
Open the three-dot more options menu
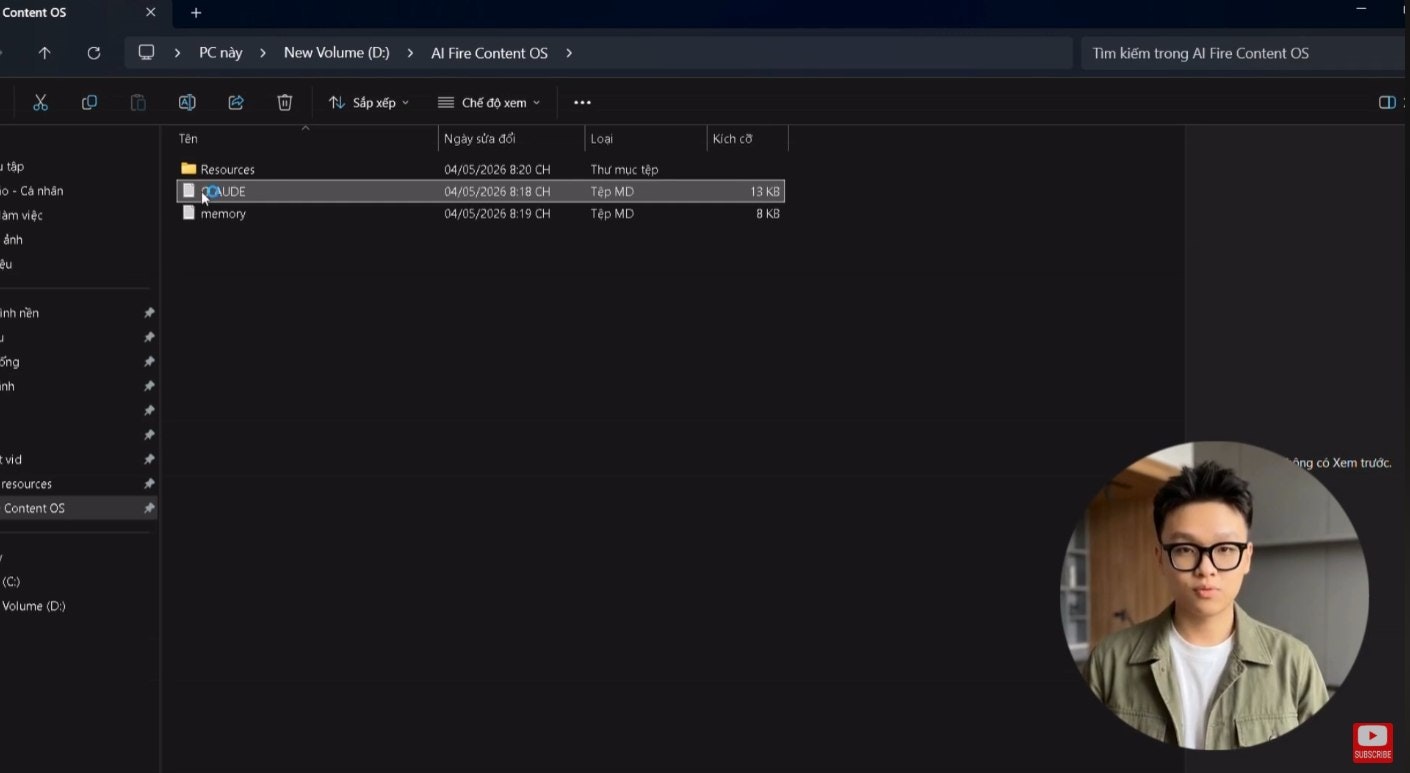[582, 102]
